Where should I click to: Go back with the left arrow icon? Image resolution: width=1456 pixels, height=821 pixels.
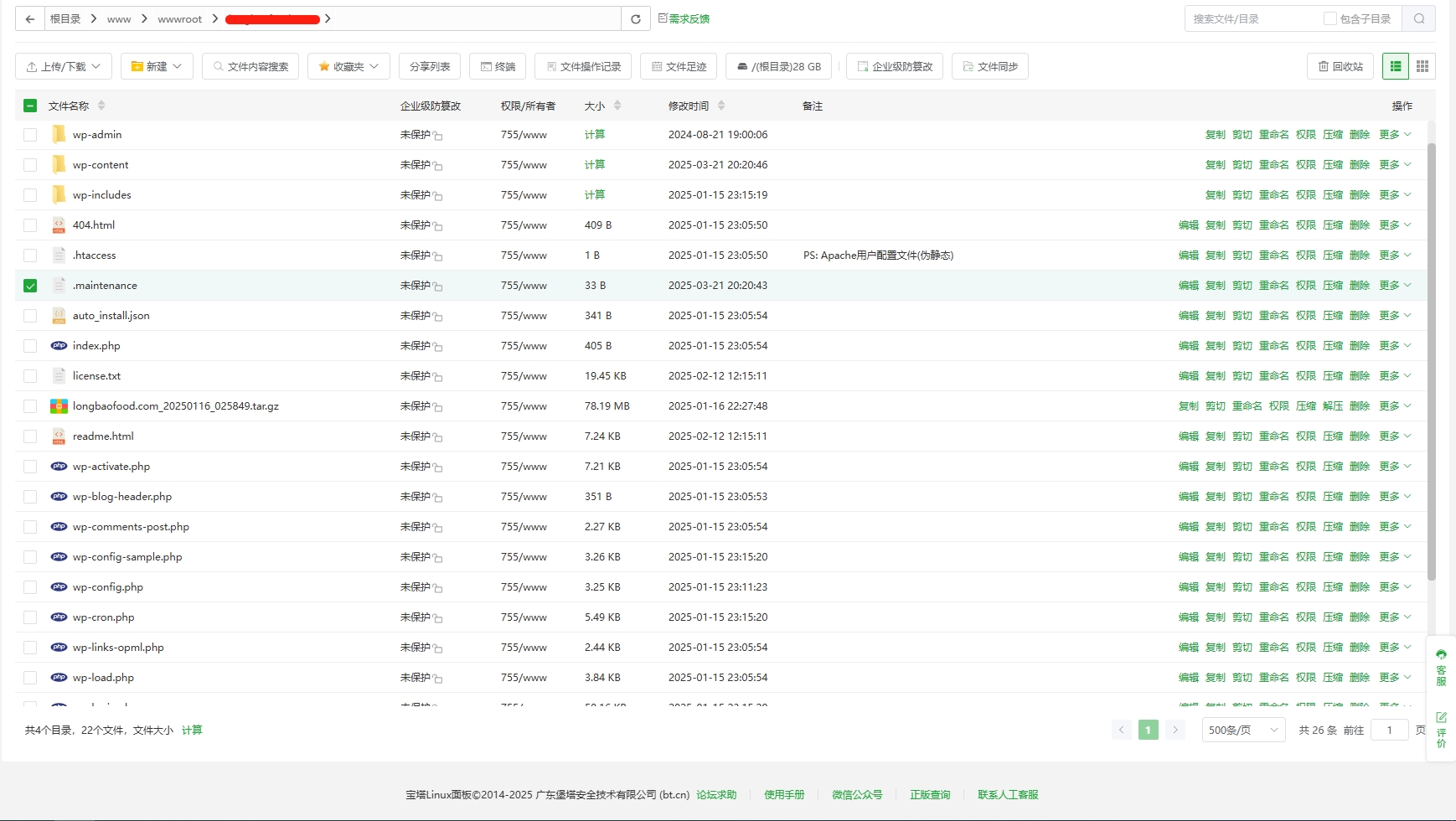29,18
